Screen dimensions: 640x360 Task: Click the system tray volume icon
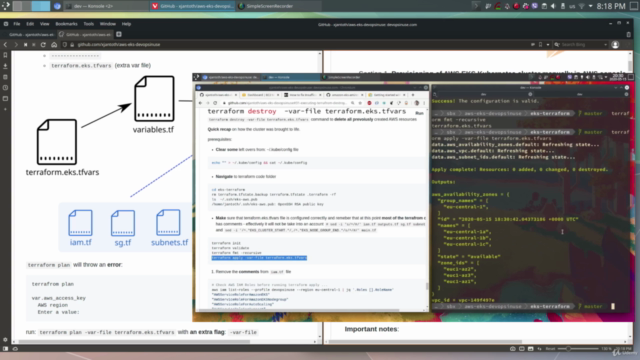[x=553, y=6]
